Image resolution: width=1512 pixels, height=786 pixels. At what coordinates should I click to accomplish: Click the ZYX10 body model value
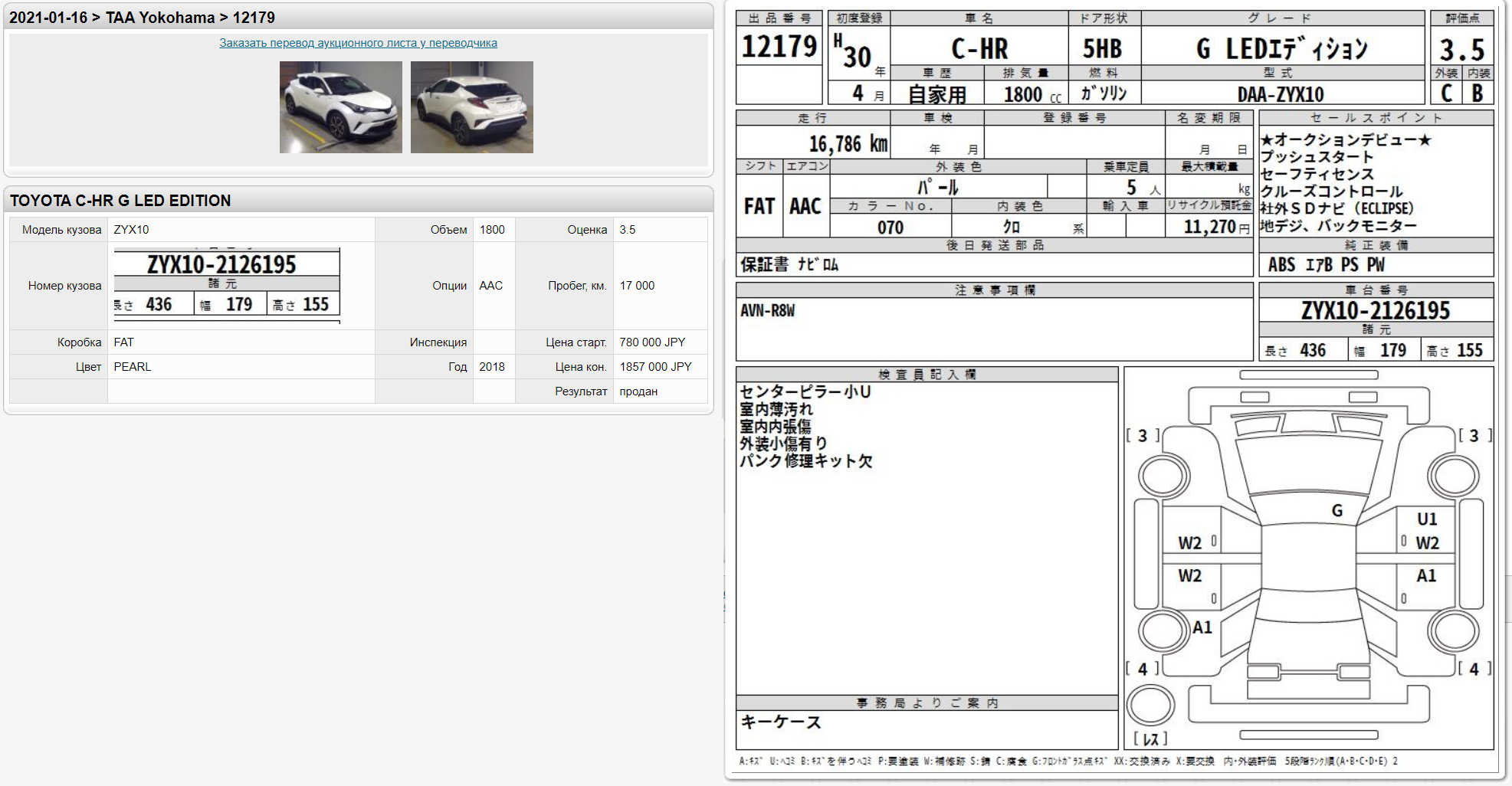tap(131, 230)
